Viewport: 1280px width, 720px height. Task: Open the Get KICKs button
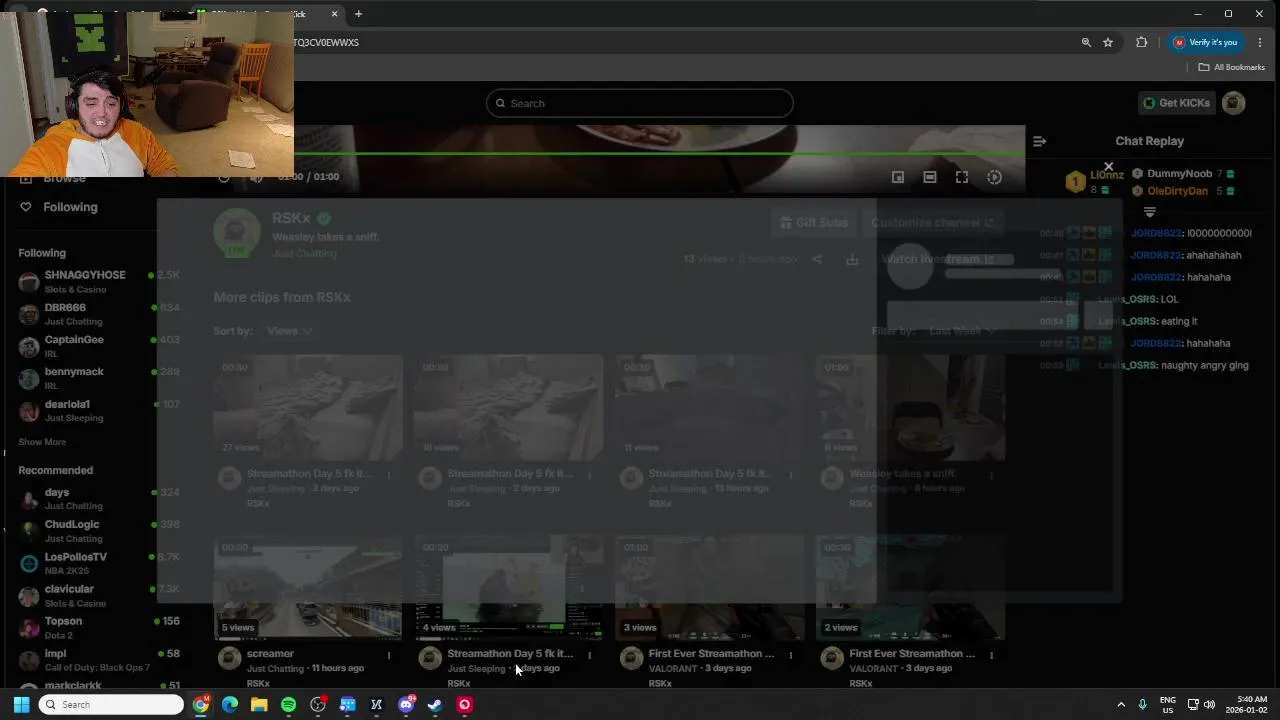click(1177, 103)
